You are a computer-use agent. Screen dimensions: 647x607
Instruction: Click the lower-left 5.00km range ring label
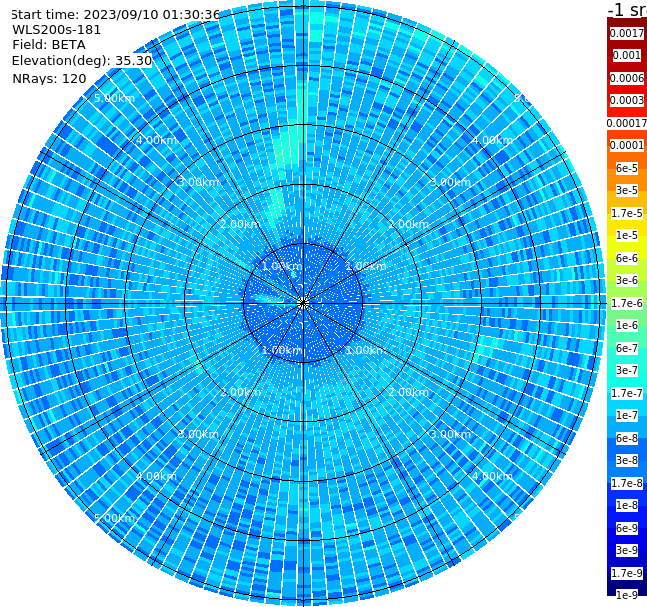[114, 518]
